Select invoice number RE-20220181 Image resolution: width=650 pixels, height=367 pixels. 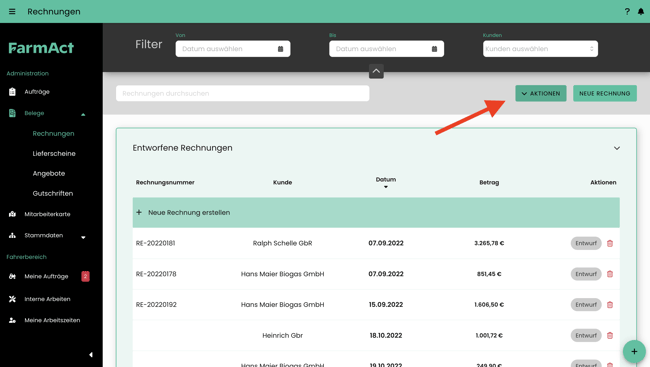click(155, 243)
